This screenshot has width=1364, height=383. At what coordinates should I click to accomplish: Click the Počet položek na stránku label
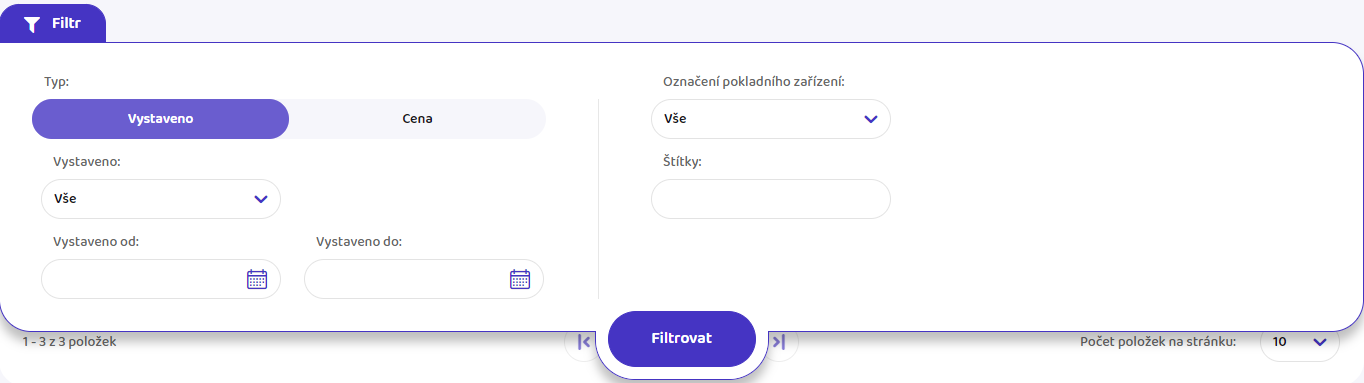[x=1158, y=342]
